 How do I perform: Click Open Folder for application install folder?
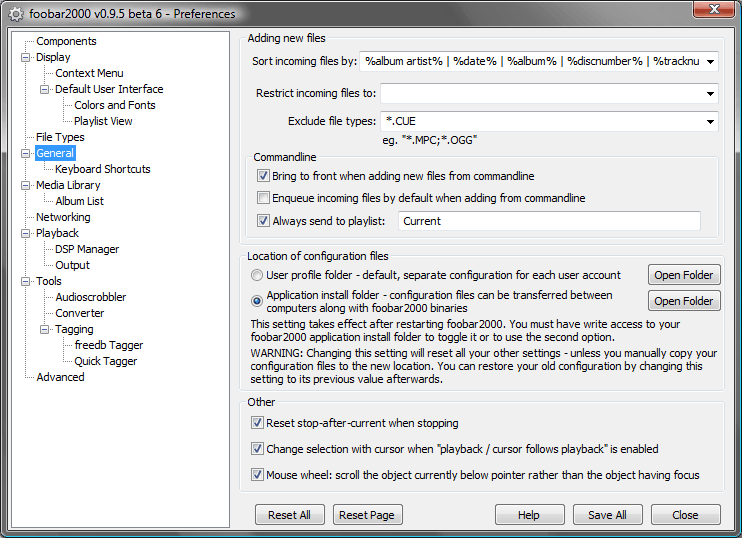tap(683, 301)
